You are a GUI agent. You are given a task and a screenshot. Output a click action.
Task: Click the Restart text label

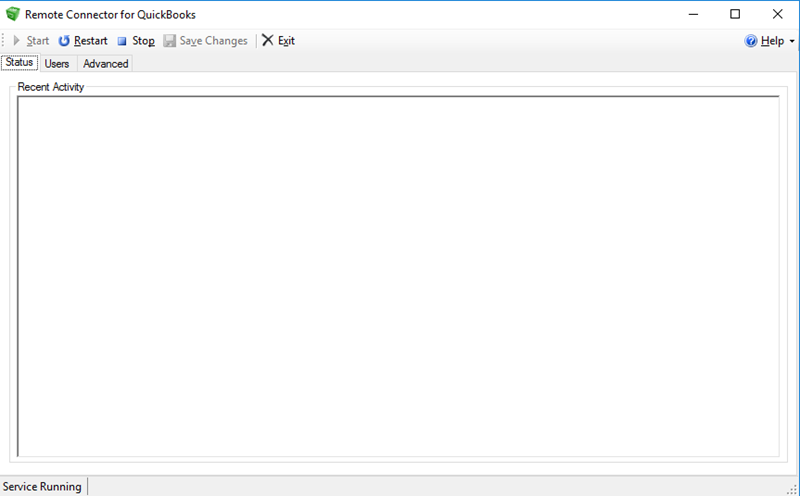click(x=91, y=41)
